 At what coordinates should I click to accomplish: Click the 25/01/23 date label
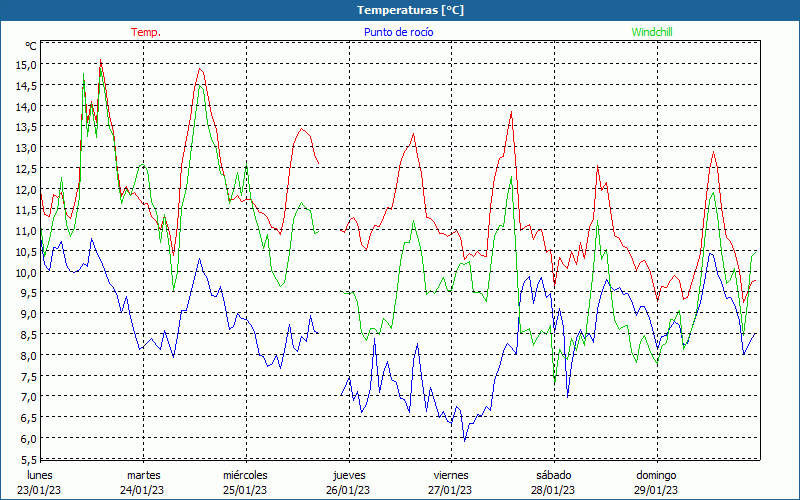pos(245,490)
